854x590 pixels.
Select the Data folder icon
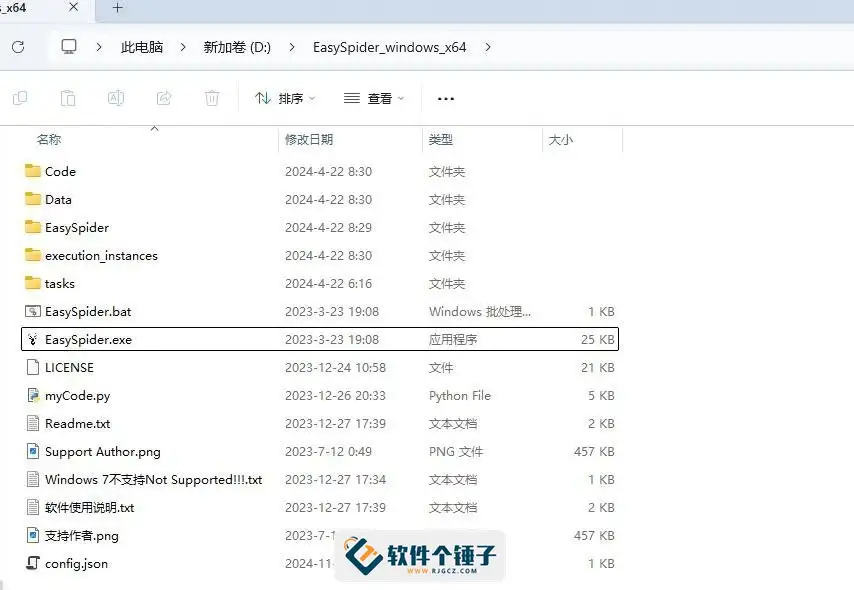(33, 199)
